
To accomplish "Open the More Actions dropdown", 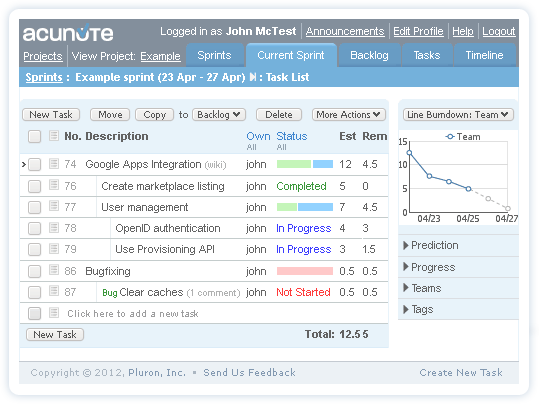I will point(349,114).
